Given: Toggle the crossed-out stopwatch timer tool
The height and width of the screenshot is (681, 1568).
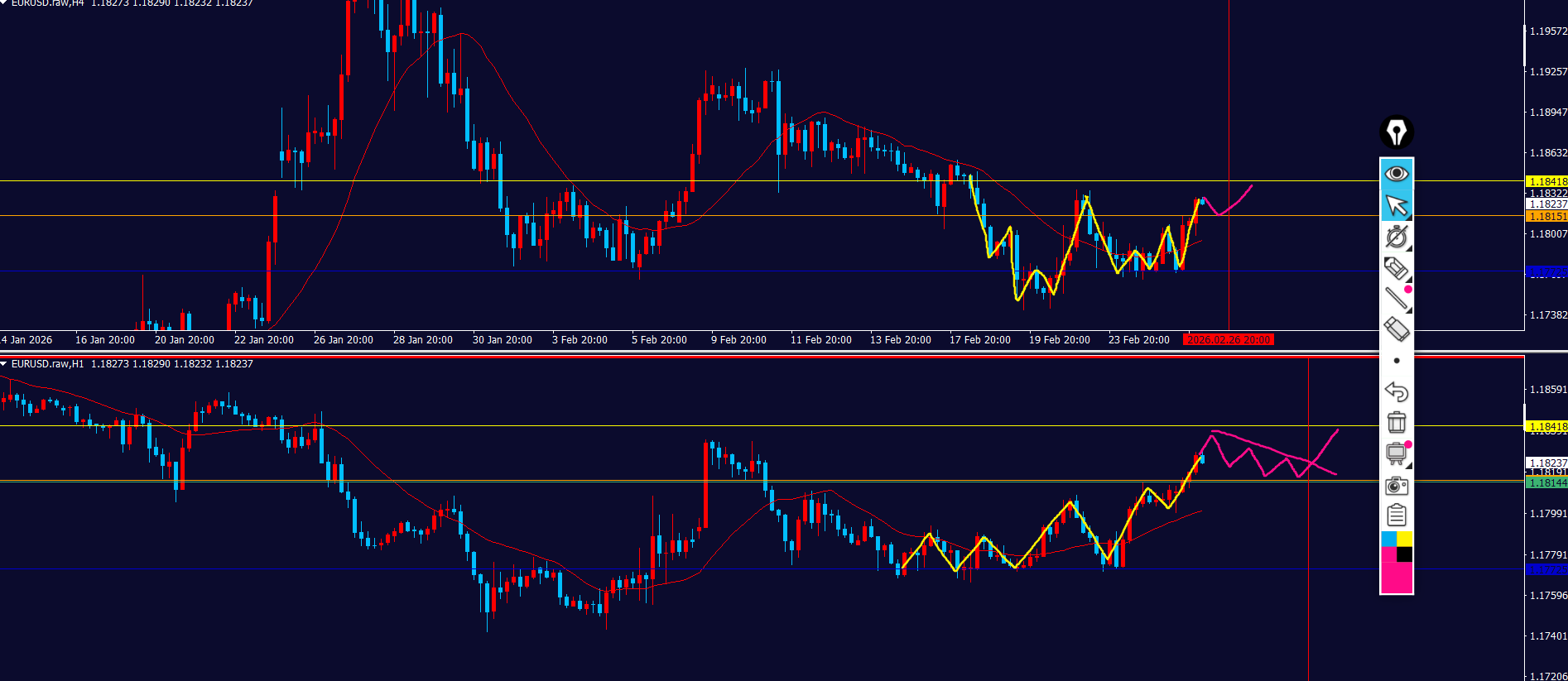Looking at the screenshot, I should click(x=1397, y=237).
